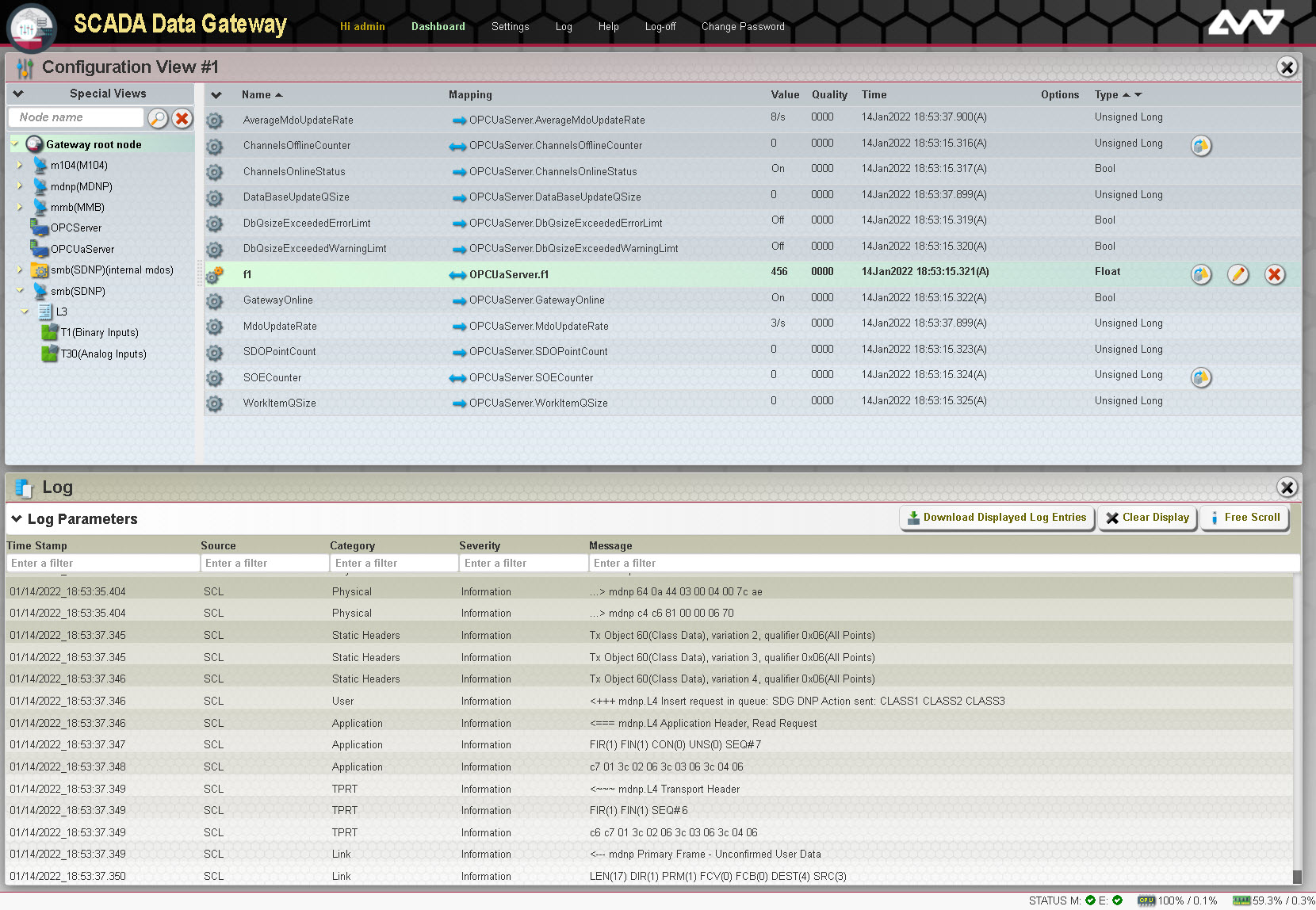This screenshot has height=910, width=1316.
Task: Click the pencil edit icon for f1
Action: [x=1238, y=274]
